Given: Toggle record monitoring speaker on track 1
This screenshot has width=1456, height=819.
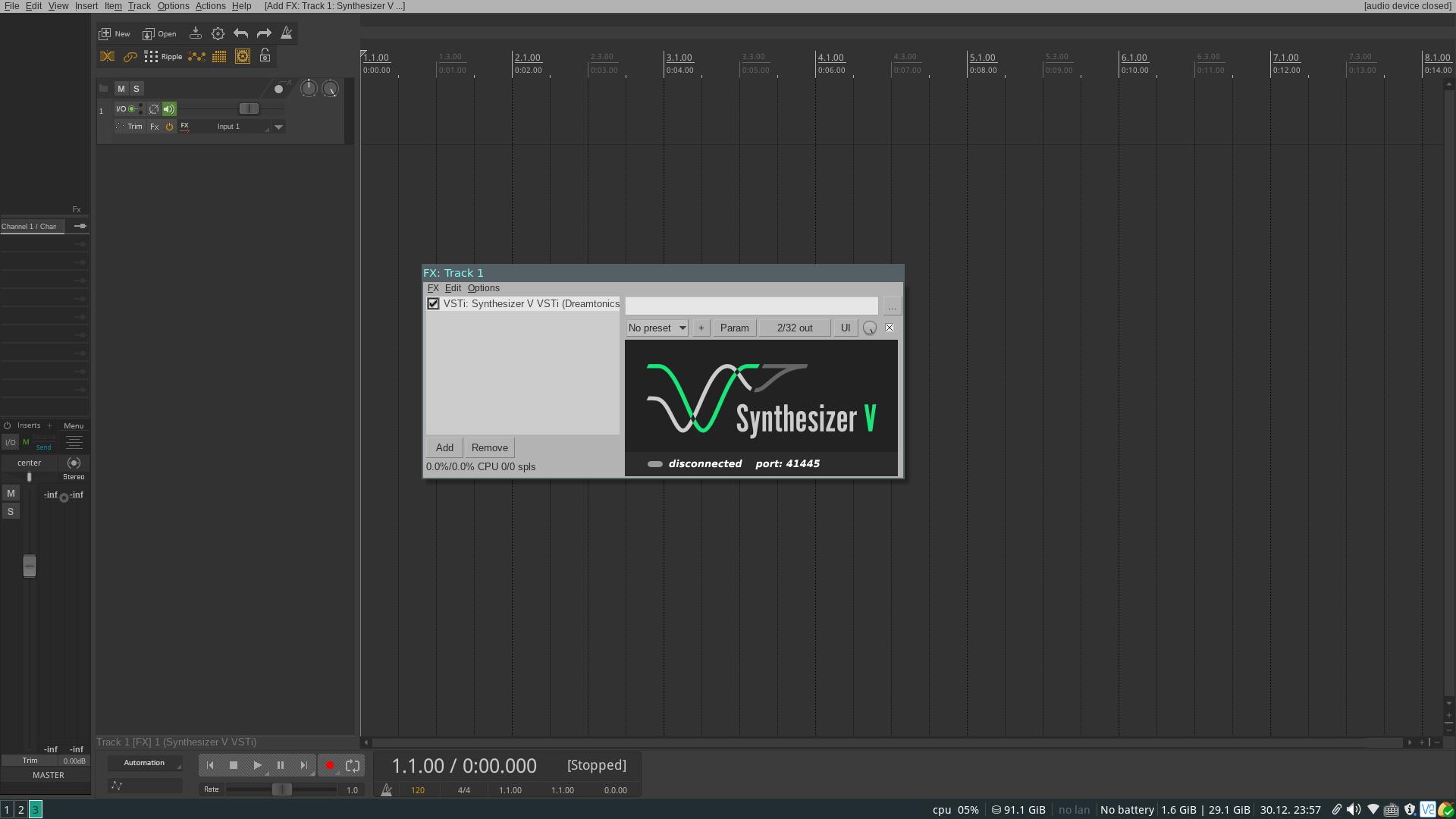Looking at the screenshot, I should tap(169, 109).
